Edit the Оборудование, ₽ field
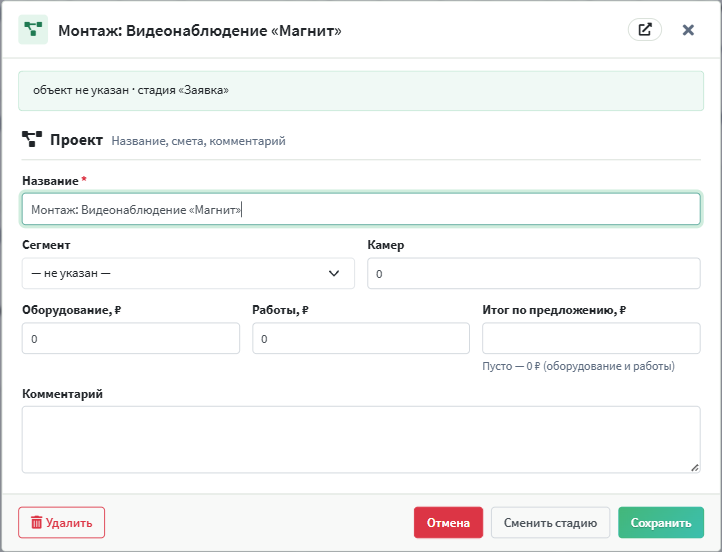This screenshot has width=722, height=552. coord(131,338)
